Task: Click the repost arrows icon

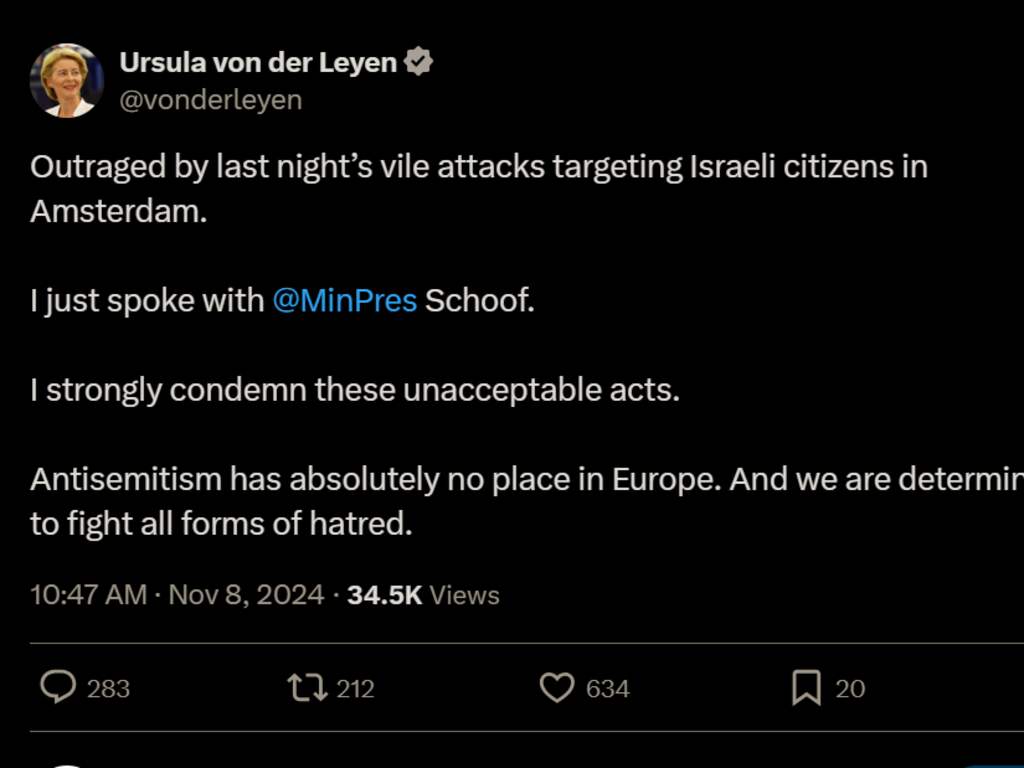Action: click(x=307, y=687)
